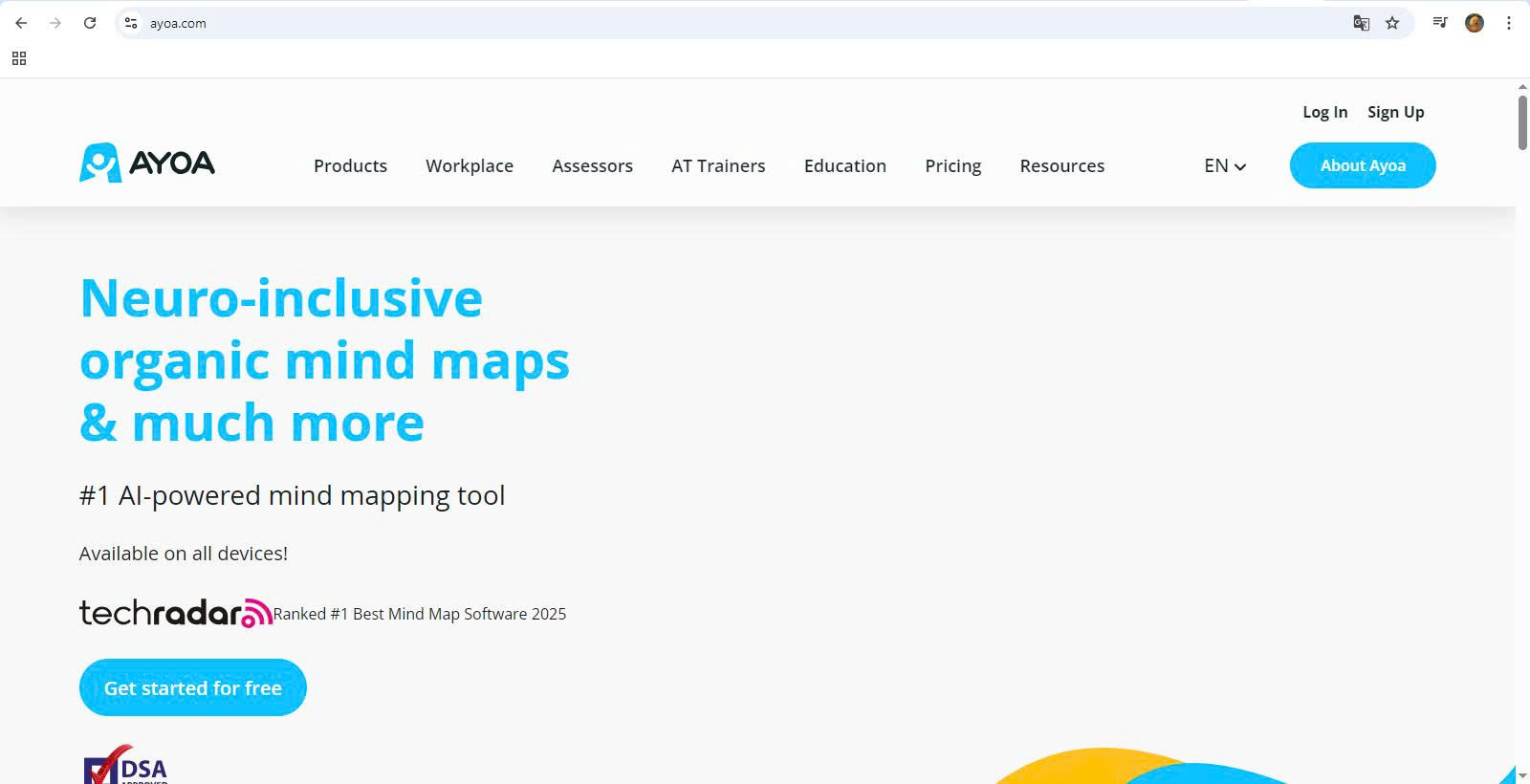Click the Log In link
This screenshot has width=1530, height=784.
[x=1324, y=112]
